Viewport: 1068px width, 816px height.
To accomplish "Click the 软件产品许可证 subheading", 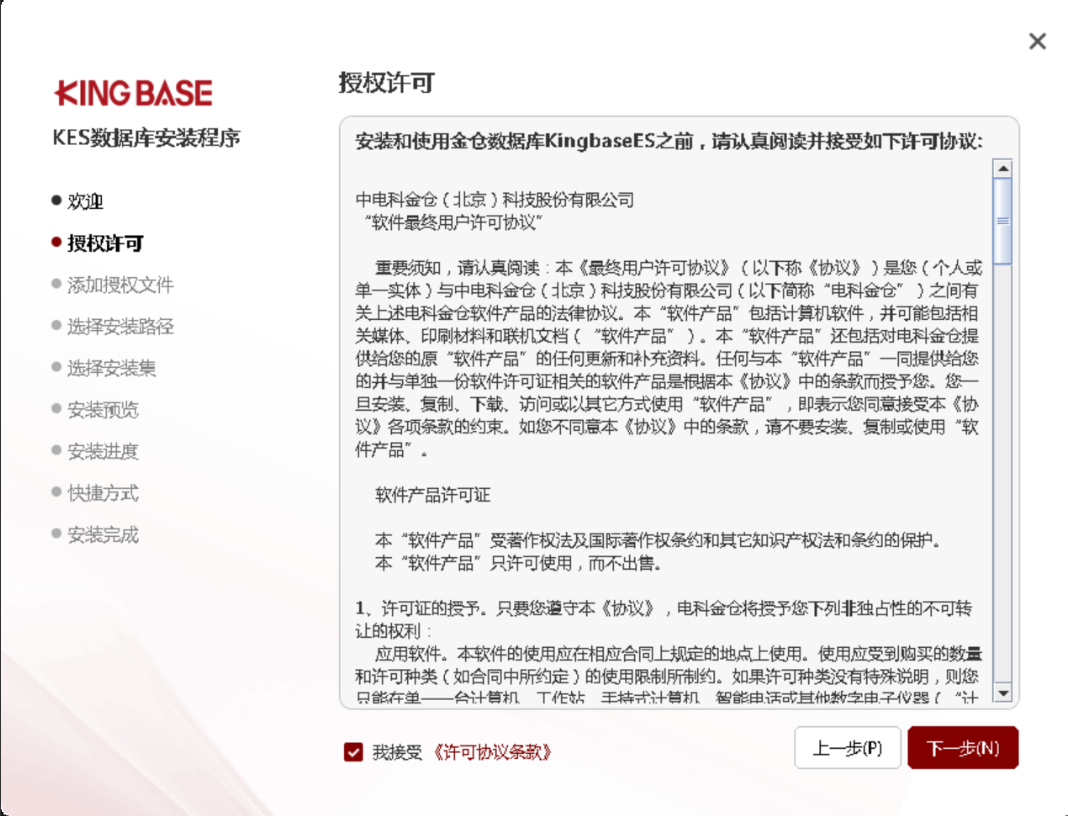I will [433, 495].
